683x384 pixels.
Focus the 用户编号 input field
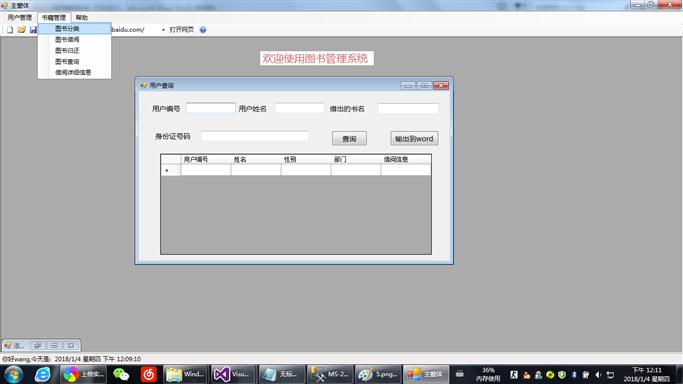pyautogui.click(x=211, y=108)
